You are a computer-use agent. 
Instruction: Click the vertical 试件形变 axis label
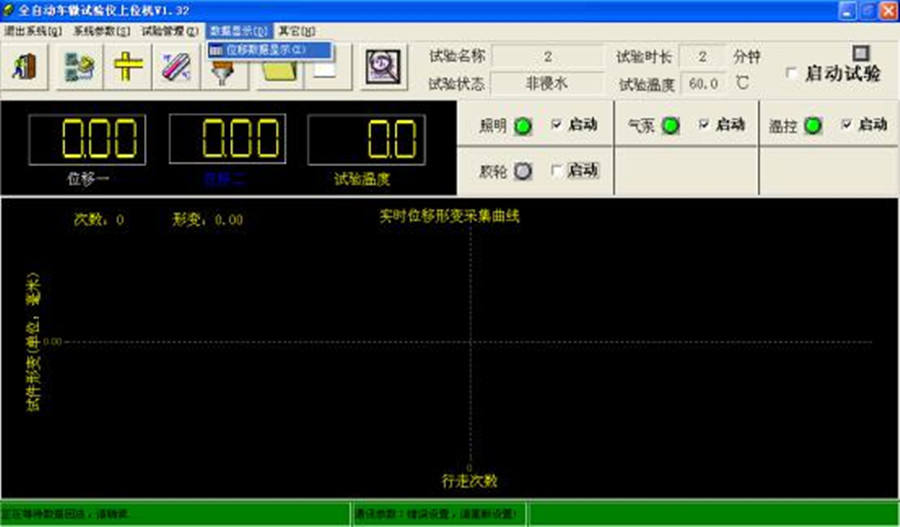coord(34,342)
